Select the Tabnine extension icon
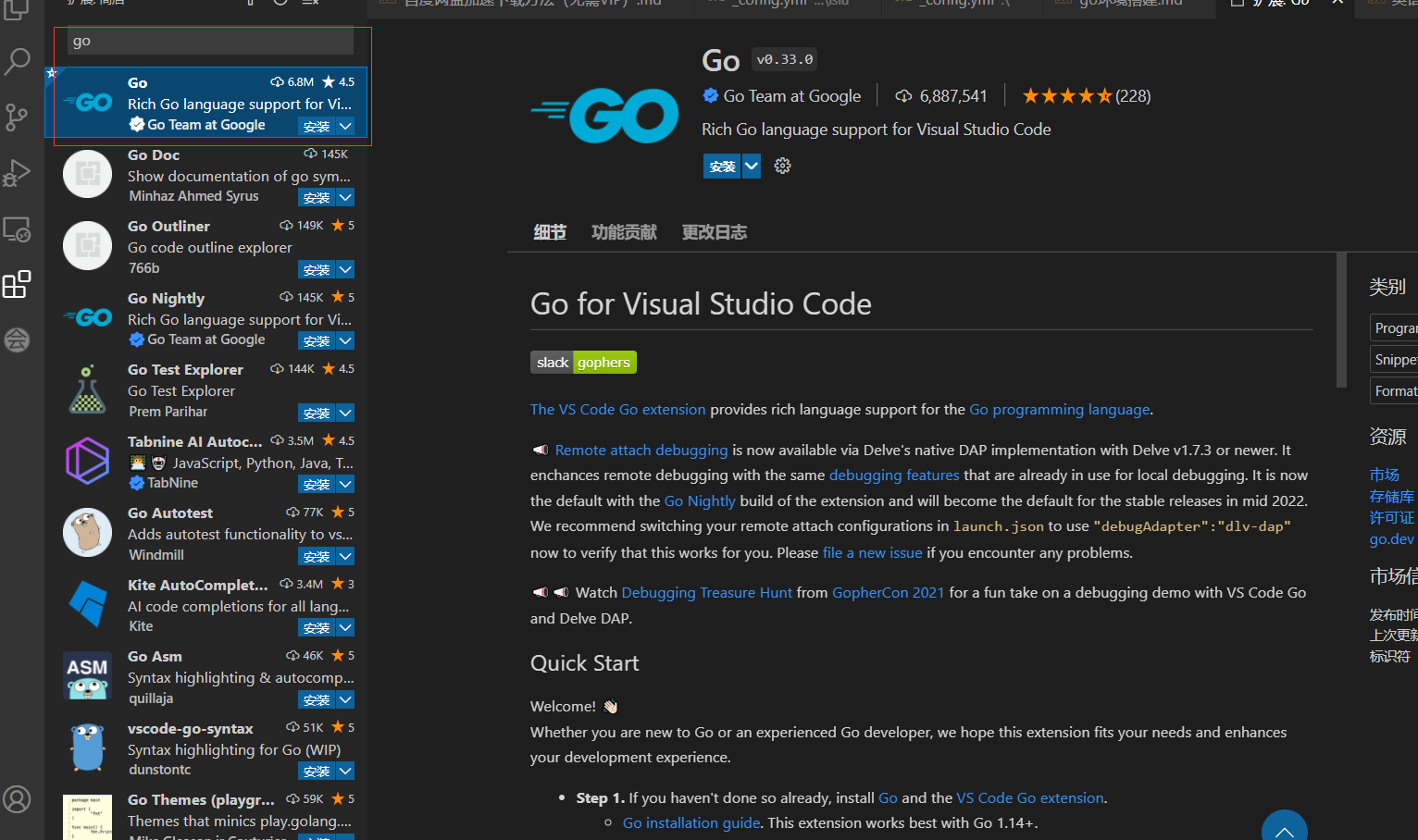The height and width of the screenshot is (840, 1418). pyautogui.click(x=87, y=461)
